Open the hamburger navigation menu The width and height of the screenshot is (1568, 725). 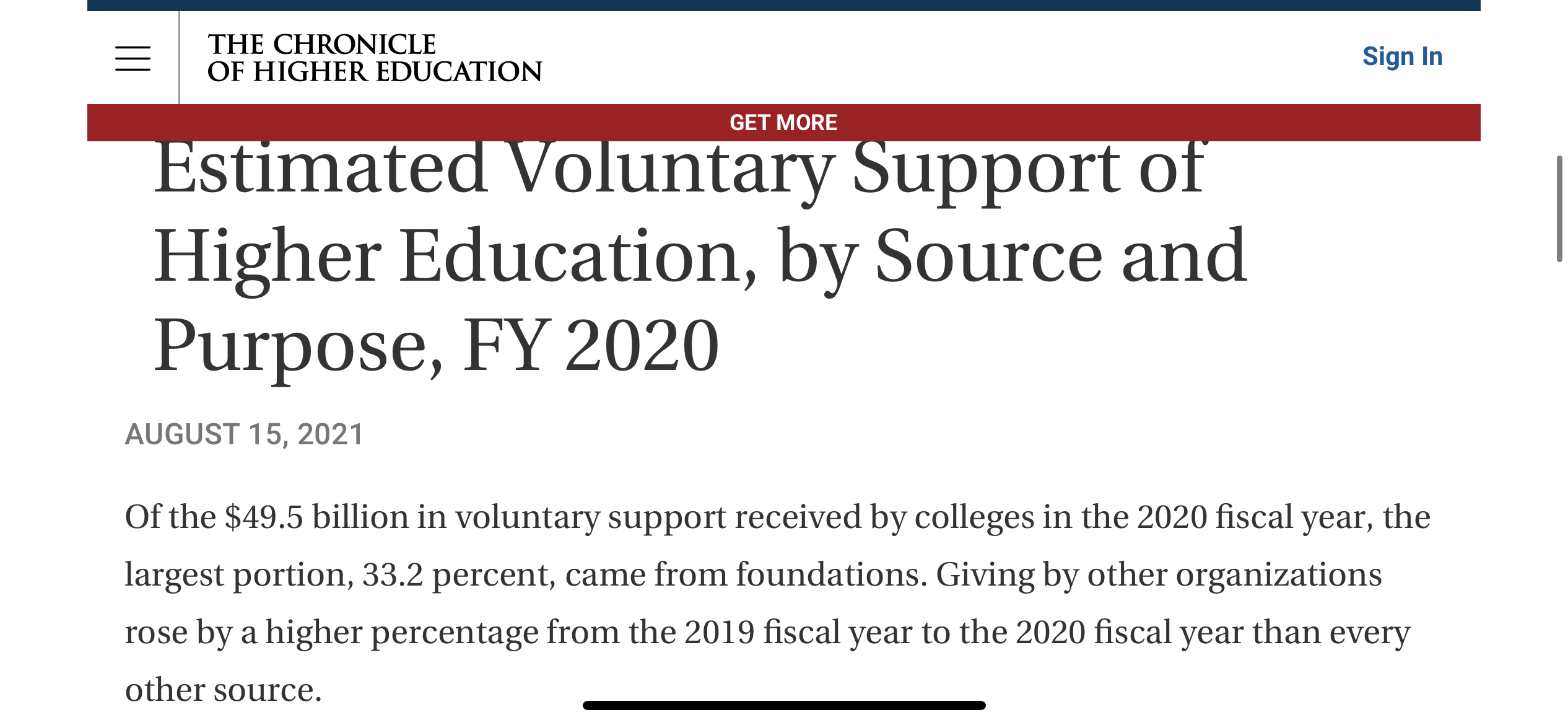(x=133, y=58)
